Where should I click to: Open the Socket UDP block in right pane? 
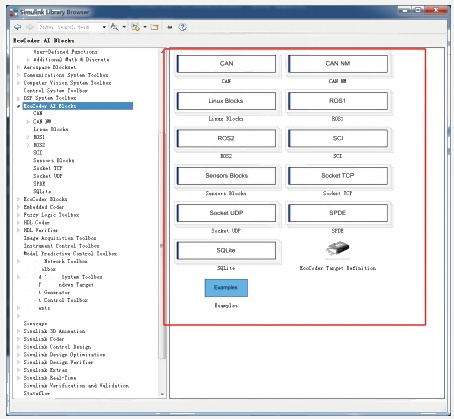226,213
